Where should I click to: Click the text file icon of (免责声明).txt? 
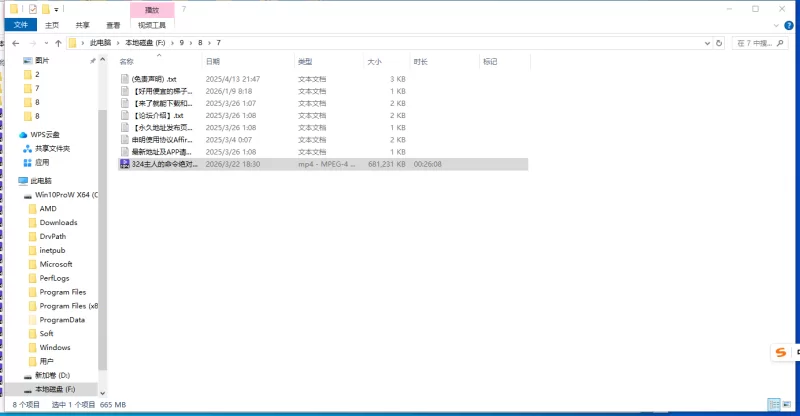tap(124, 79)
